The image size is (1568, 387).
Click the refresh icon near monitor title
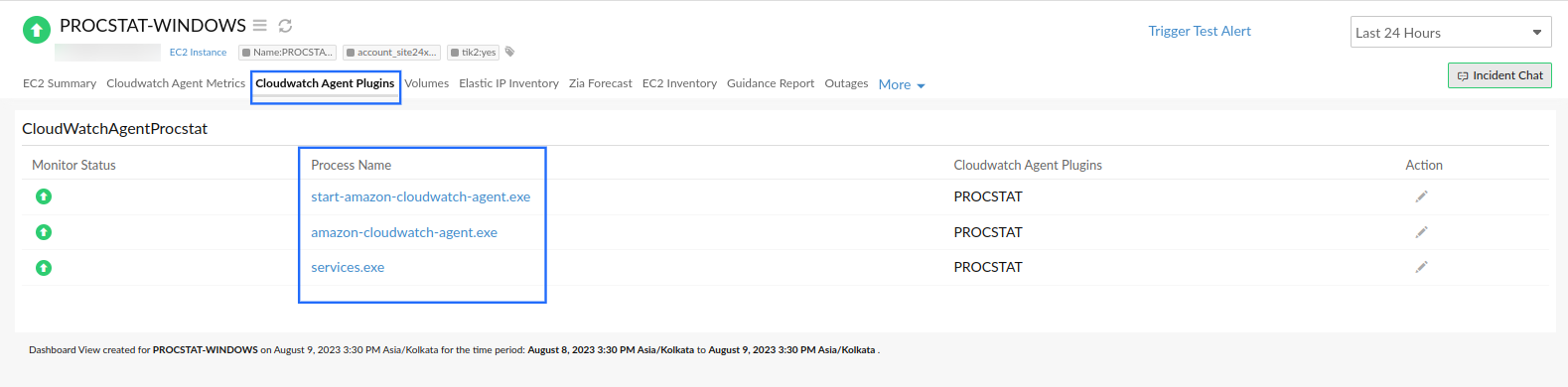[x=285, y=26]
